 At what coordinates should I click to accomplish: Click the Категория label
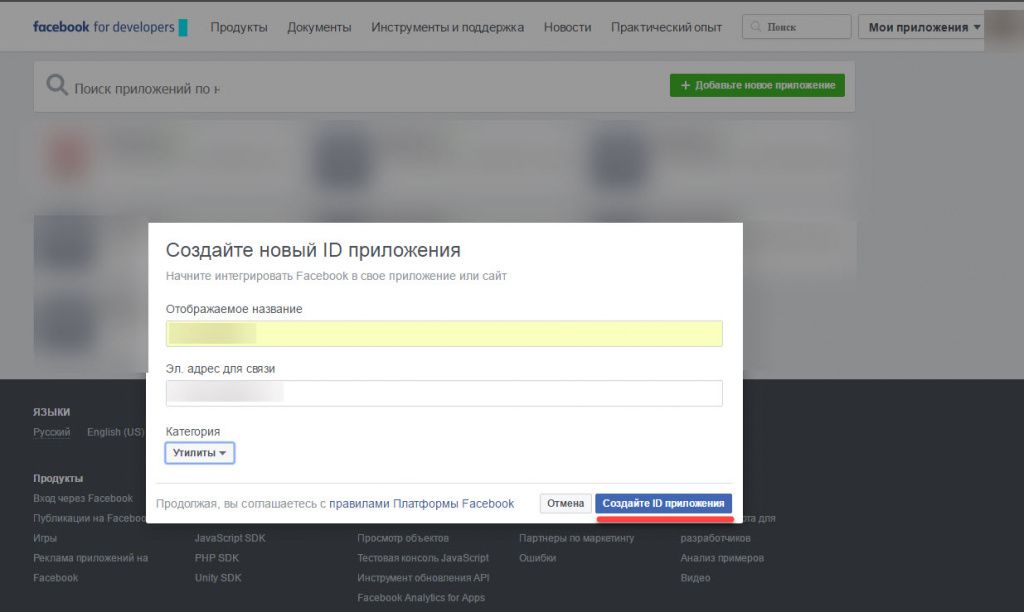click(193, 431)
